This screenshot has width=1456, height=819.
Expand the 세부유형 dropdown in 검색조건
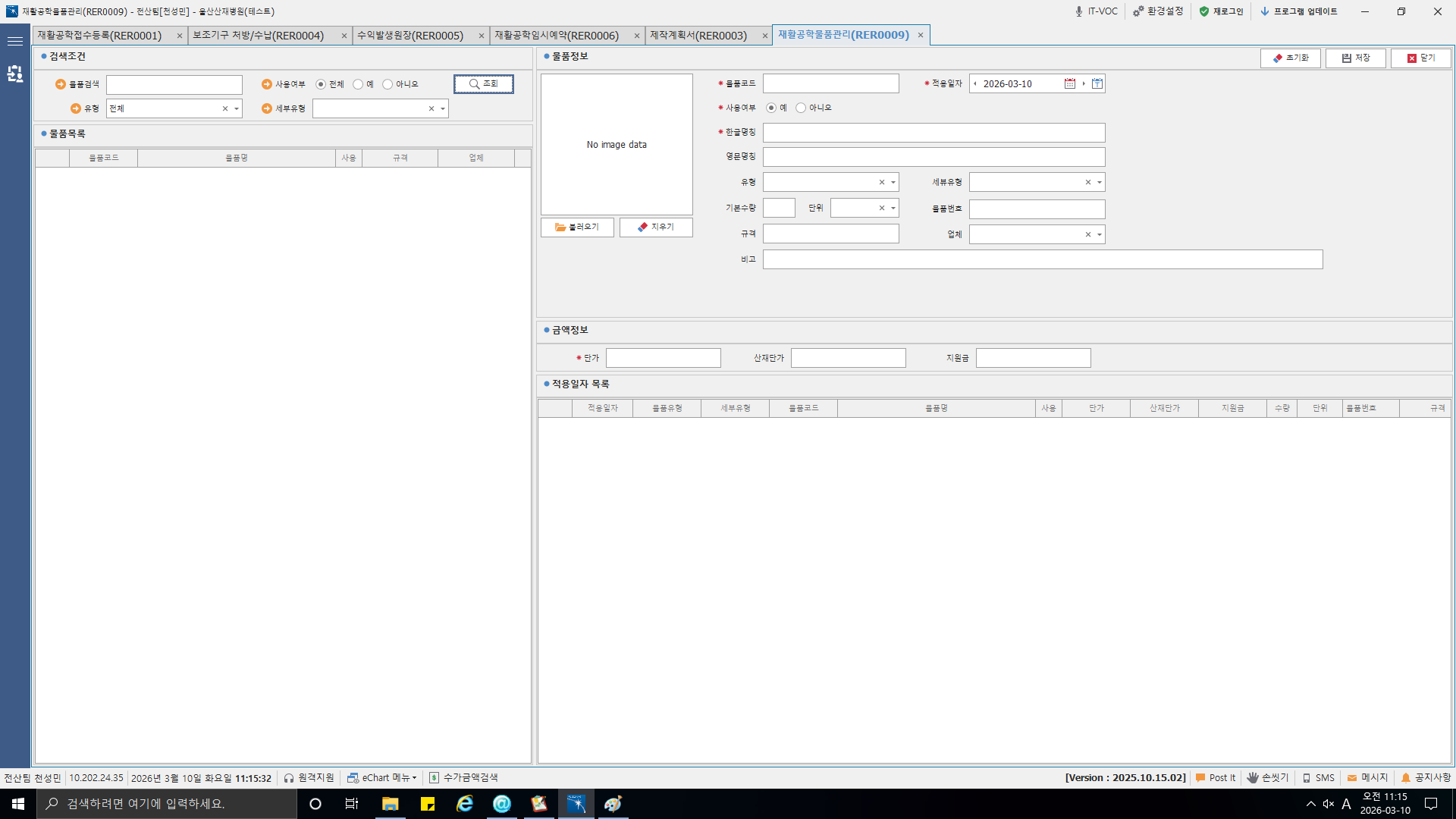pyautogui.click(x=443, y=108)
